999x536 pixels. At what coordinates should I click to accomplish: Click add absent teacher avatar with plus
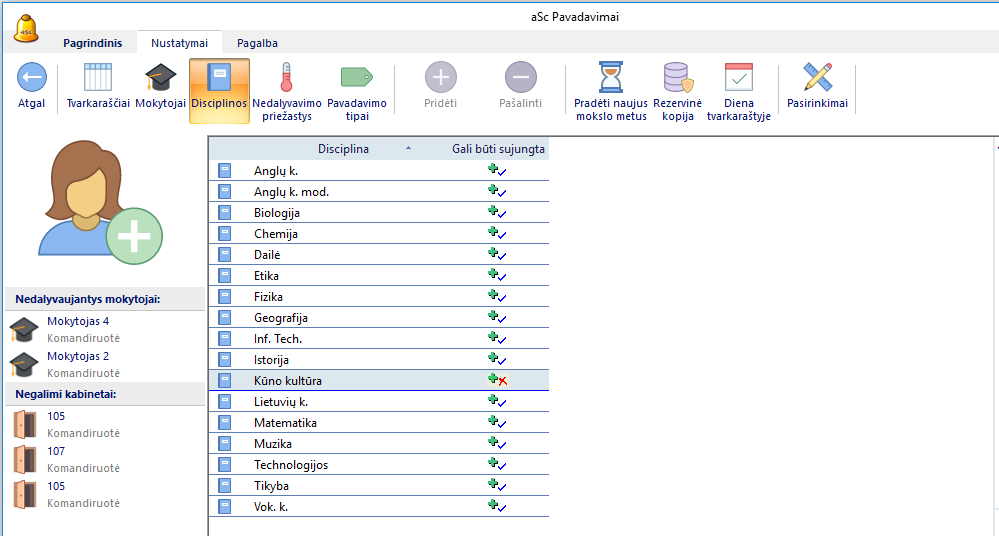coord(100,202)
